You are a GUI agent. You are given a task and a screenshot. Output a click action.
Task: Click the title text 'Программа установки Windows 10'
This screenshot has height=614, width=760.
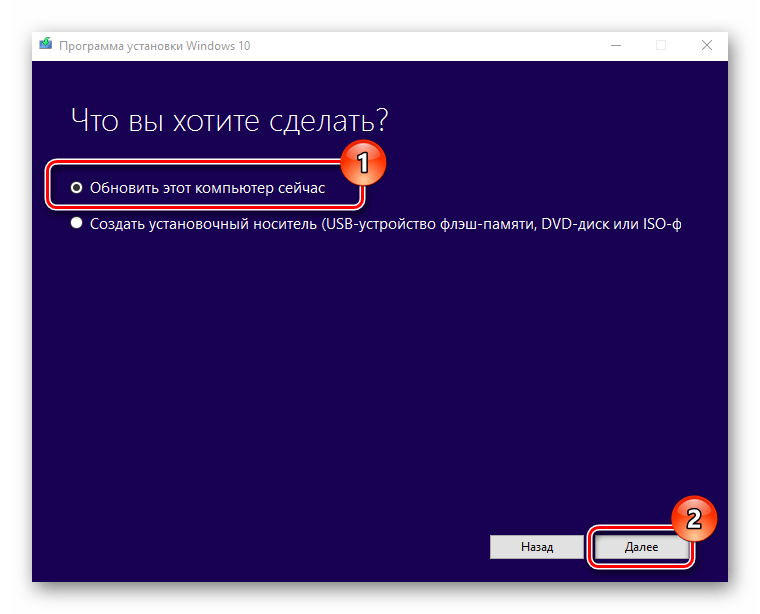click(155, 46)
